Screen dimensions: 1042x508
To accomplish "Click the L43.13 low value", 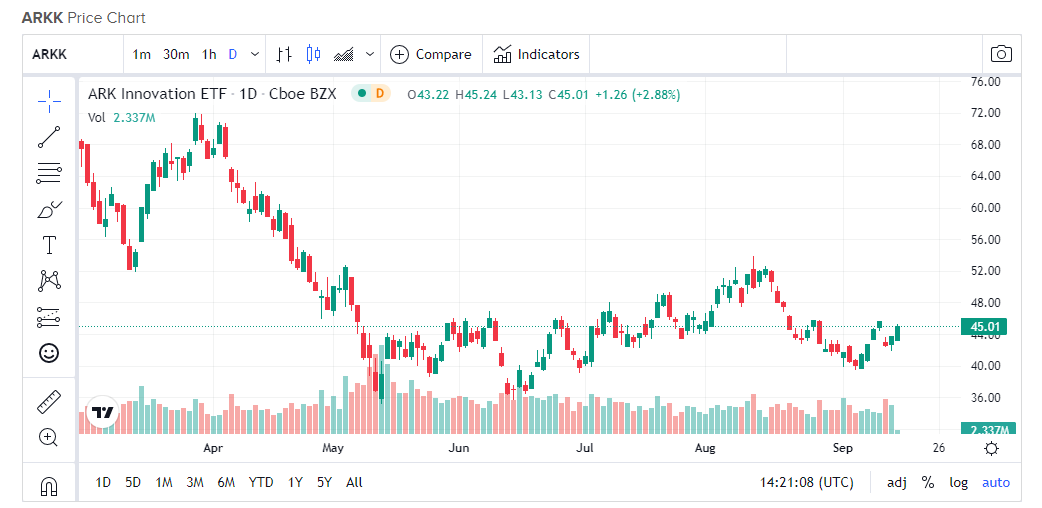I will coord(522,94).
